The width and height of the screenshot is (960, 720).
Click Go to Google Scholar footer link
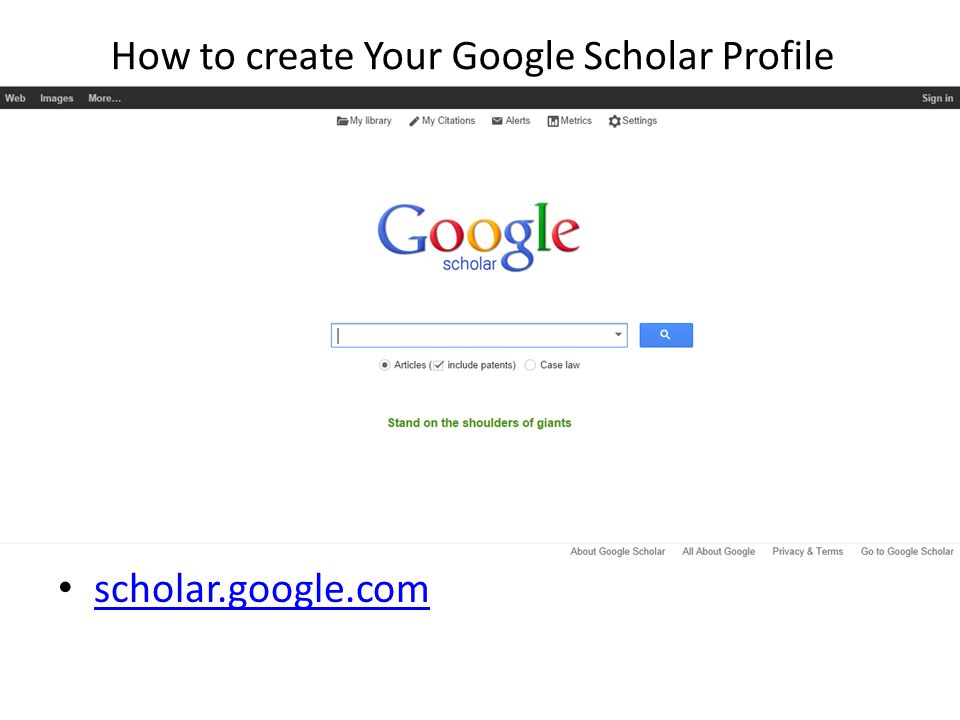(x=907, y=551)
